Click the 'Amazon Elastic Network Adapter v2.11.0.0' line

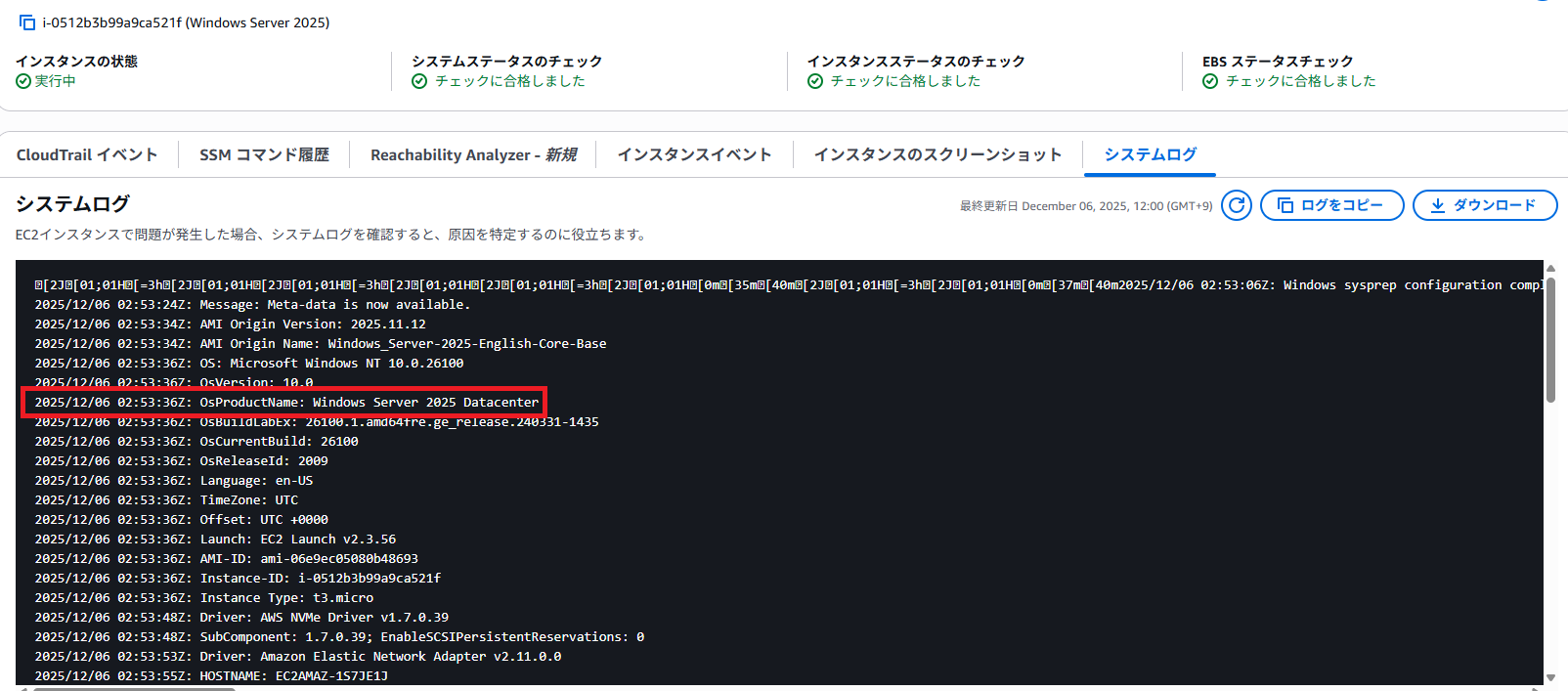click(298, 657)
